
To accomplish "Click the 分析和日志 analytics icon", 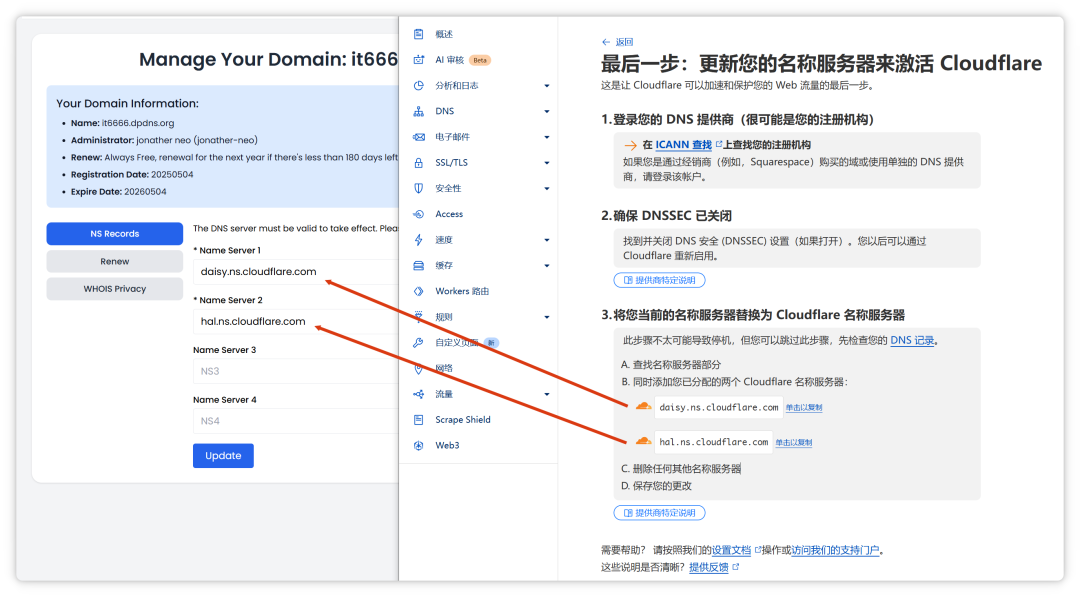I will pyautogui.click(x=418, y=85).
